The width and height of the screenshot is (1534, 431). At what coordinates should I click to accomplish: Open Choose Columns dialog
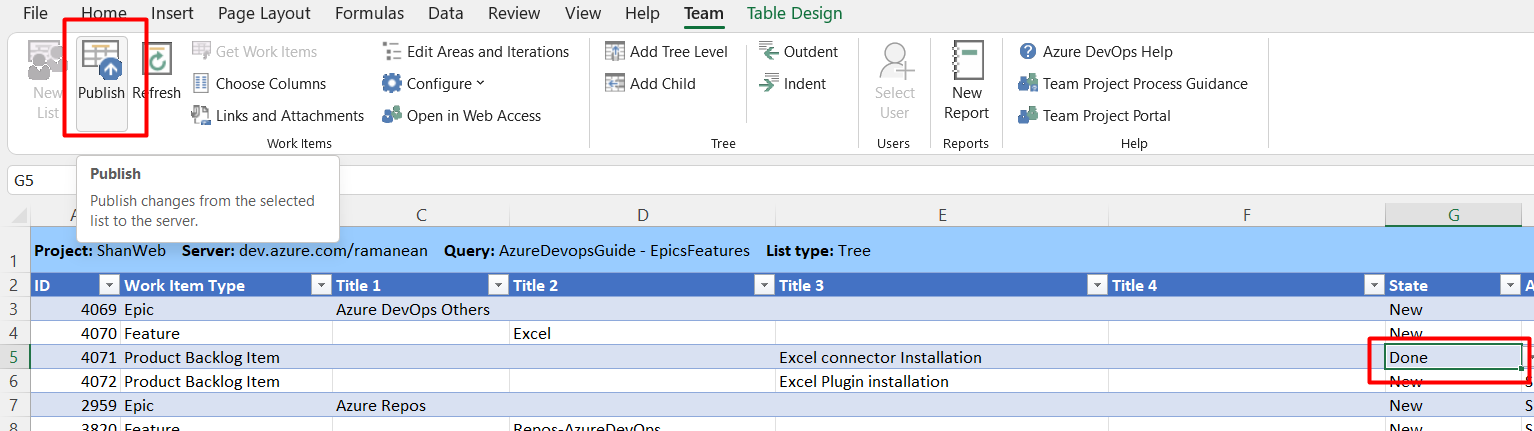(259, 83)
